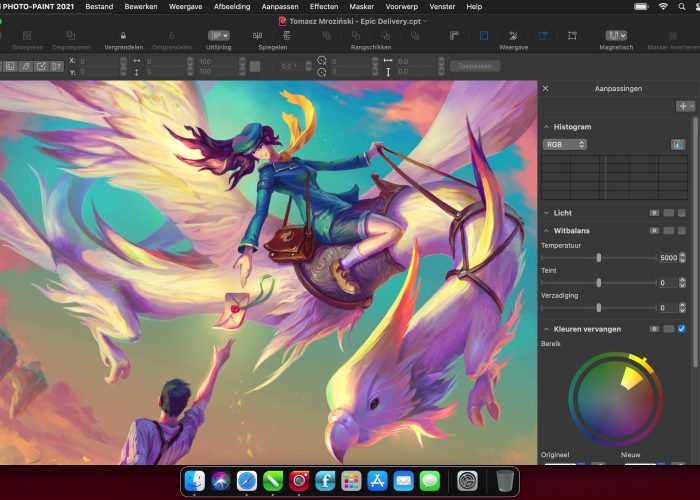Click the Degroeperen toolbar icon
This screenshot has width=700, height=500.
point(71,36)
